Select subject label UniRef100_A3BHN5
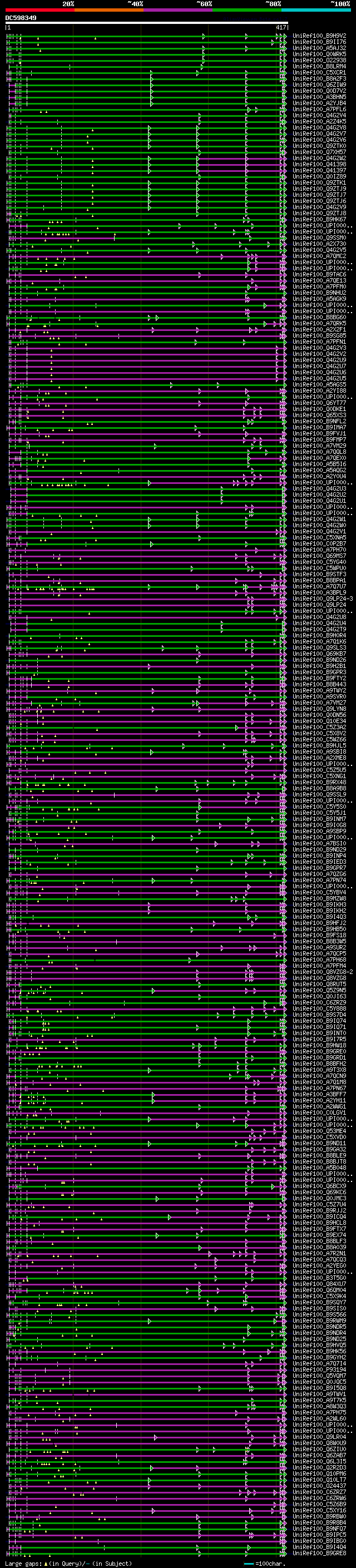The height and width of the screenshot is (1568, 356). [319, 97]
